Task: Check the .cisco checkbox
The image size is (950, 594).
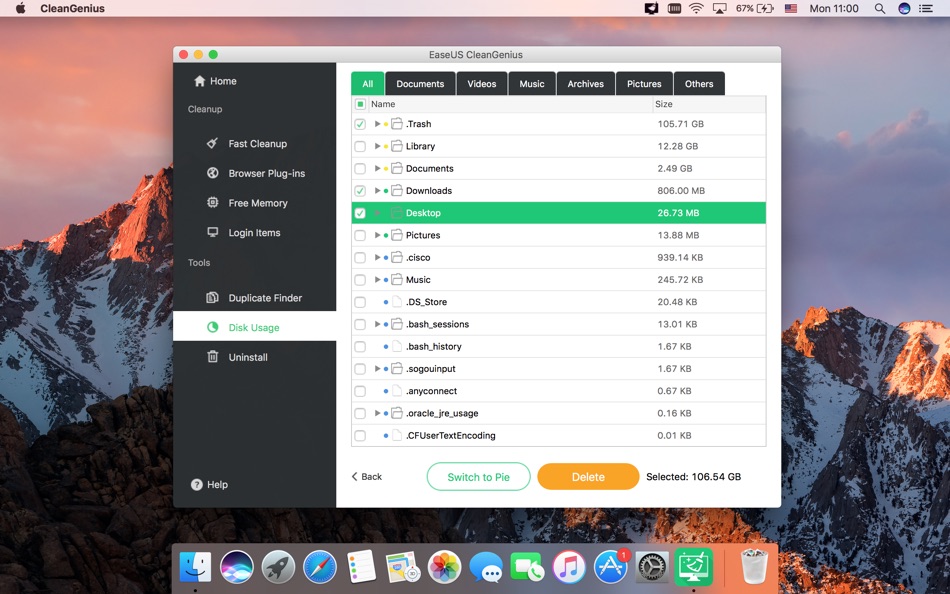Action: (360, 258)
